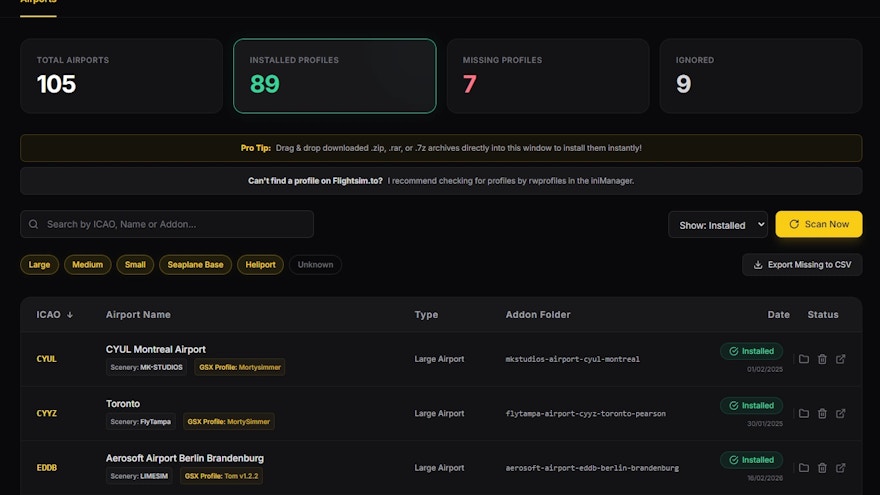Image resolution: width=880 pixels, height=495 pixels.
Task: Click trash icon in EDDB Berlin row
Action: 822,467
